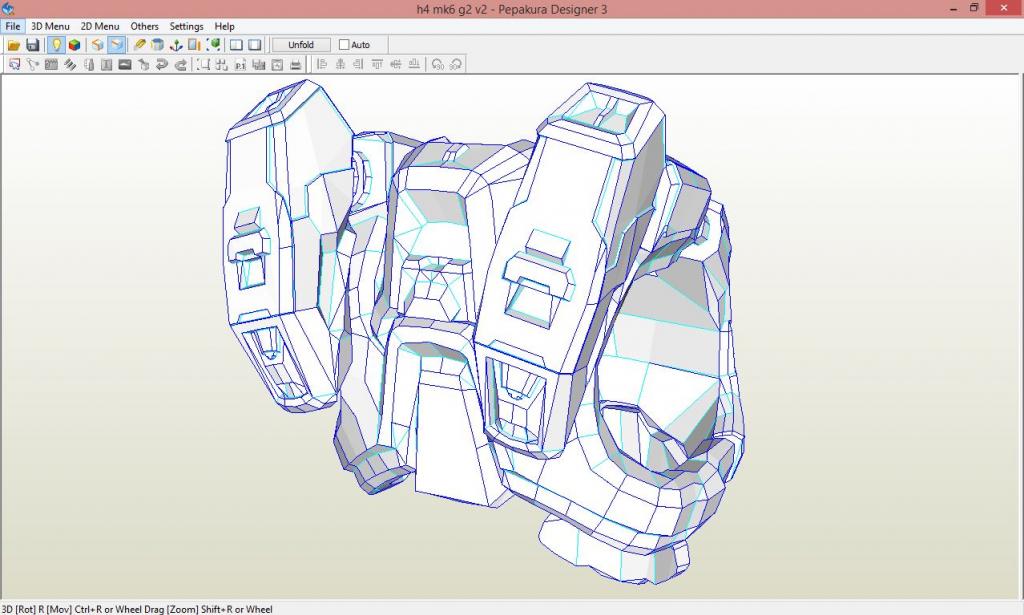Click the yellow pencil icon in top toolbar
Screen dimensions: 1024x615
(x=139, y=45)
